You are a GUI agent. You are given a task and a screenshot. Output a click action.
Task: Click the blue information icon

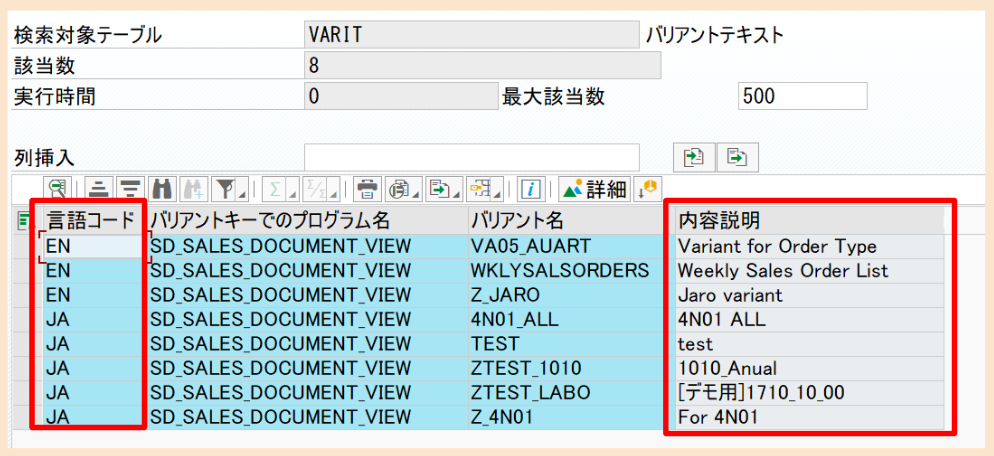[x=531, y=188]
